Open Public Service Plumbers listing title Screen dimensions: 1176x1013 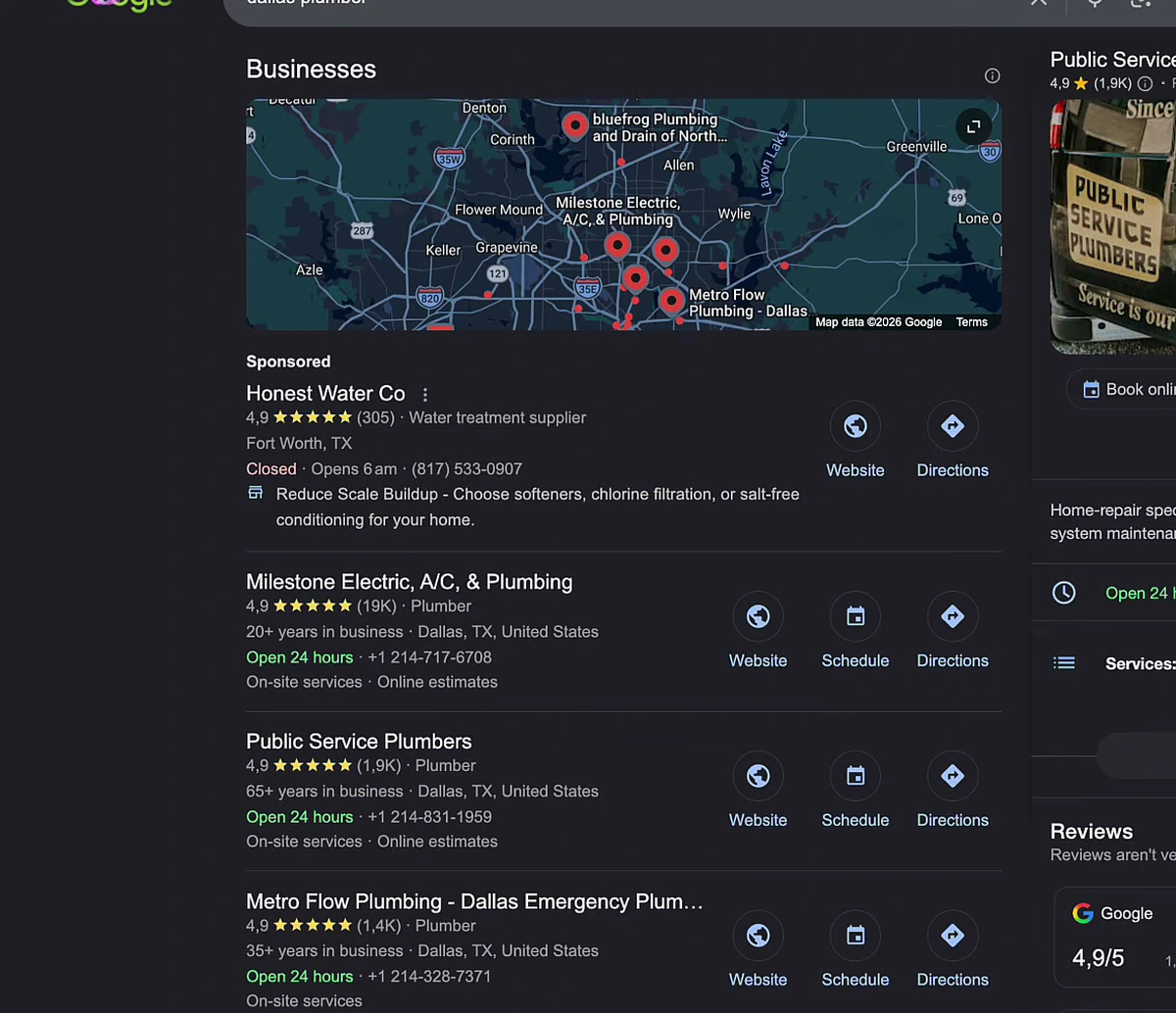click(x=359, y=742)
